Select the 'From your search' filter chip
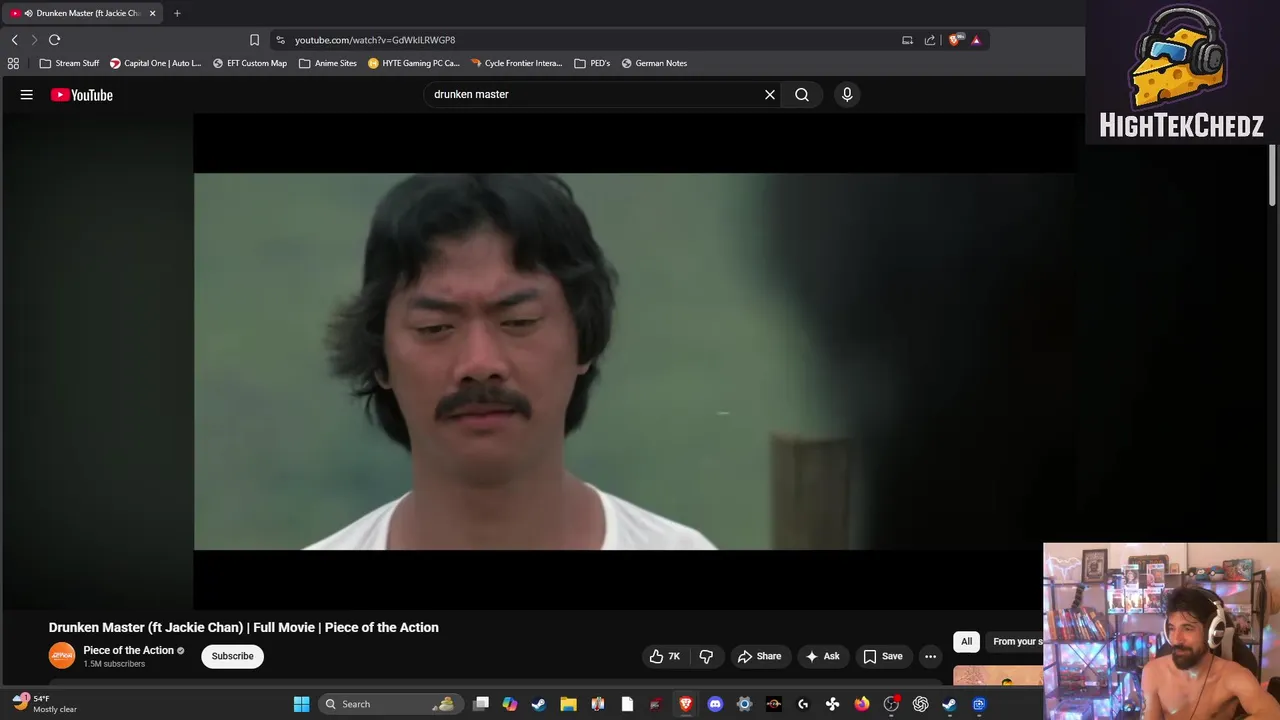The height and width of the screenshot is (720, 1280). tap(1017, 641)
